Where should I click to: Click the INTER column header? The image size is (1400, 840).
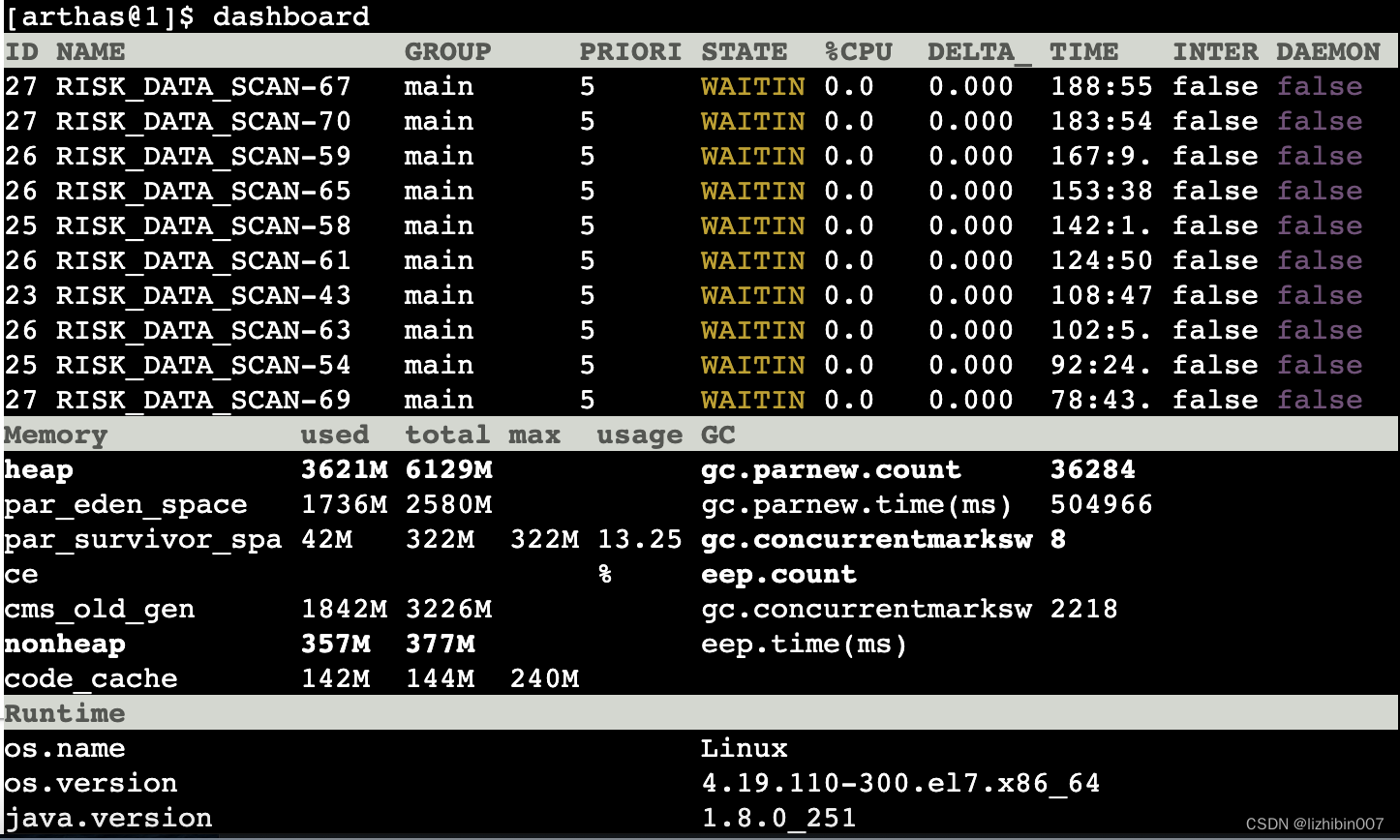1215,51
